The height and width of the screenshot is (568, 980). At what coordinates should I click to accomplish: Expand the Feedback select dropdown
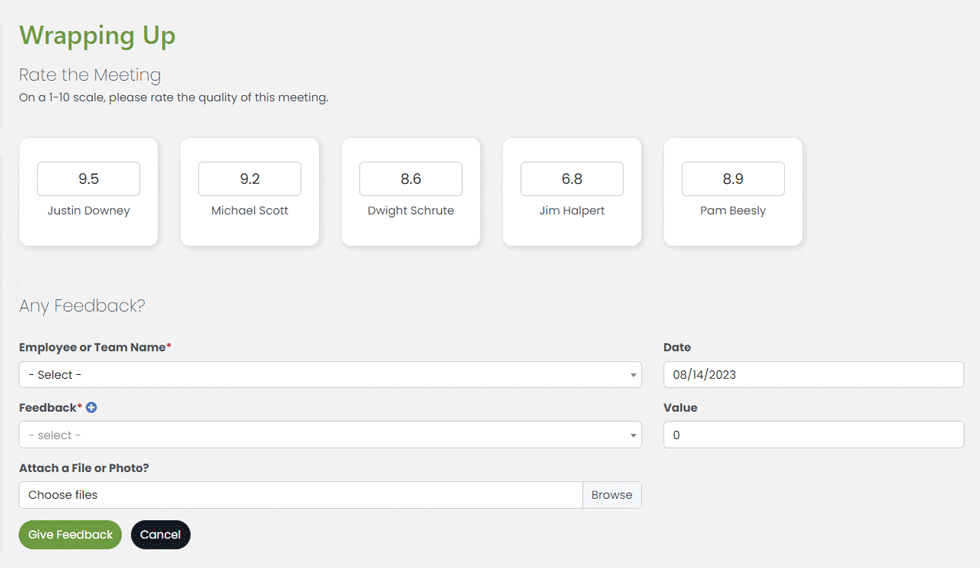[x=330, y=435]
